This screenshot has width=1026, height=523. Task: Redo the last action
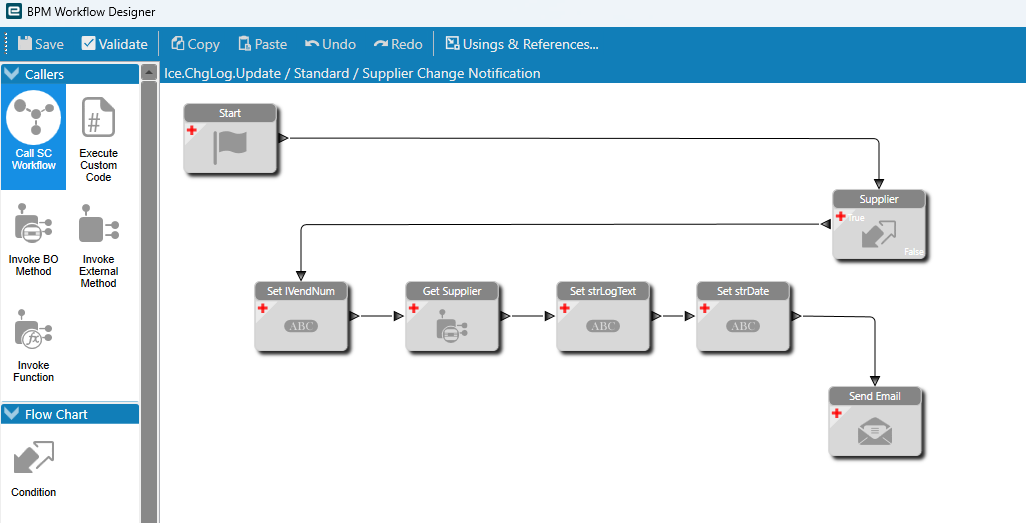398,44
